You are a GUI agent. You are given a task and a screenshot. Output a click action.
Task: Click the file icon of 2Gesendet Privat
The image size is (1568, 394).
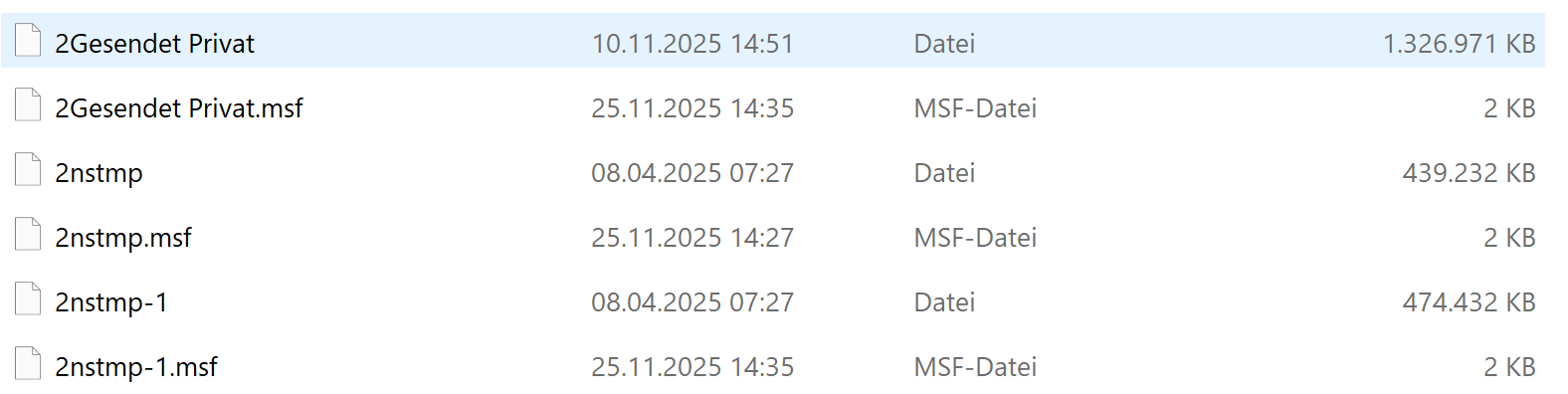click(x=28, y=41)
